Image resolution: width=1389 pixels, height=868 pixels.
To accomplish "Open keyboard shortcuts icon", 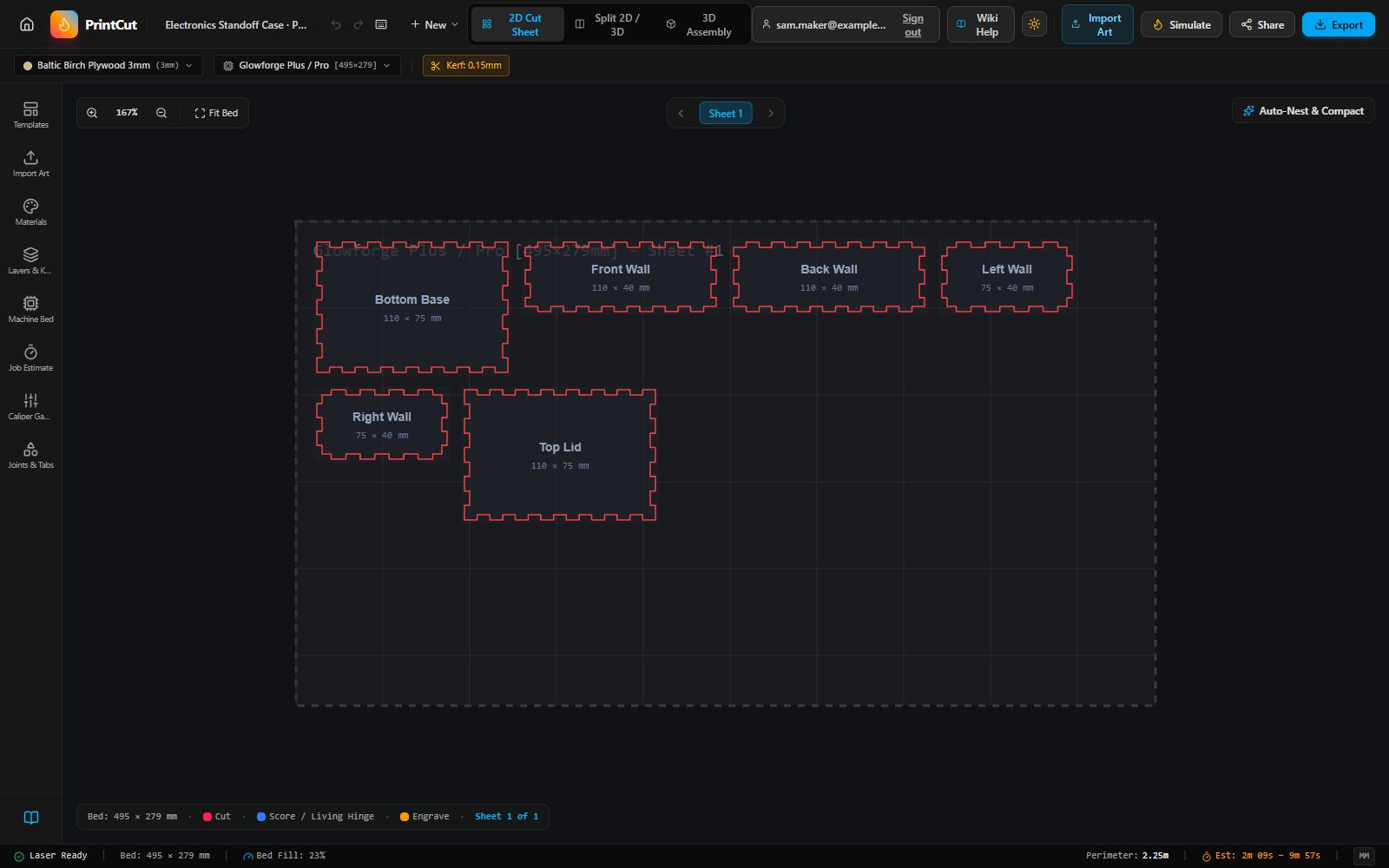I will coord(381,24).
